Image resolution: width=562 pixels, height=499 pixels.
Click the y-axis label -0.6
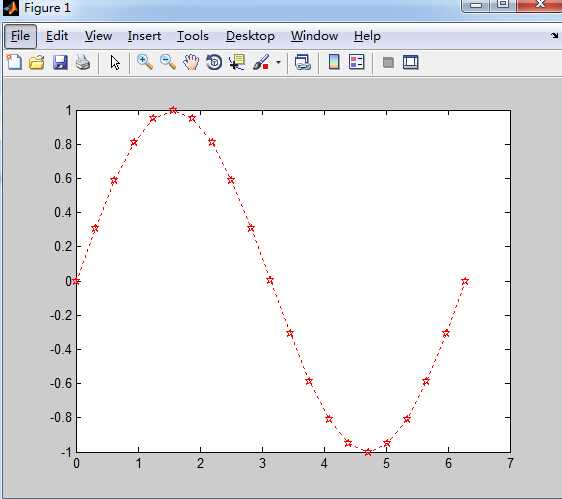coord(61,383)
